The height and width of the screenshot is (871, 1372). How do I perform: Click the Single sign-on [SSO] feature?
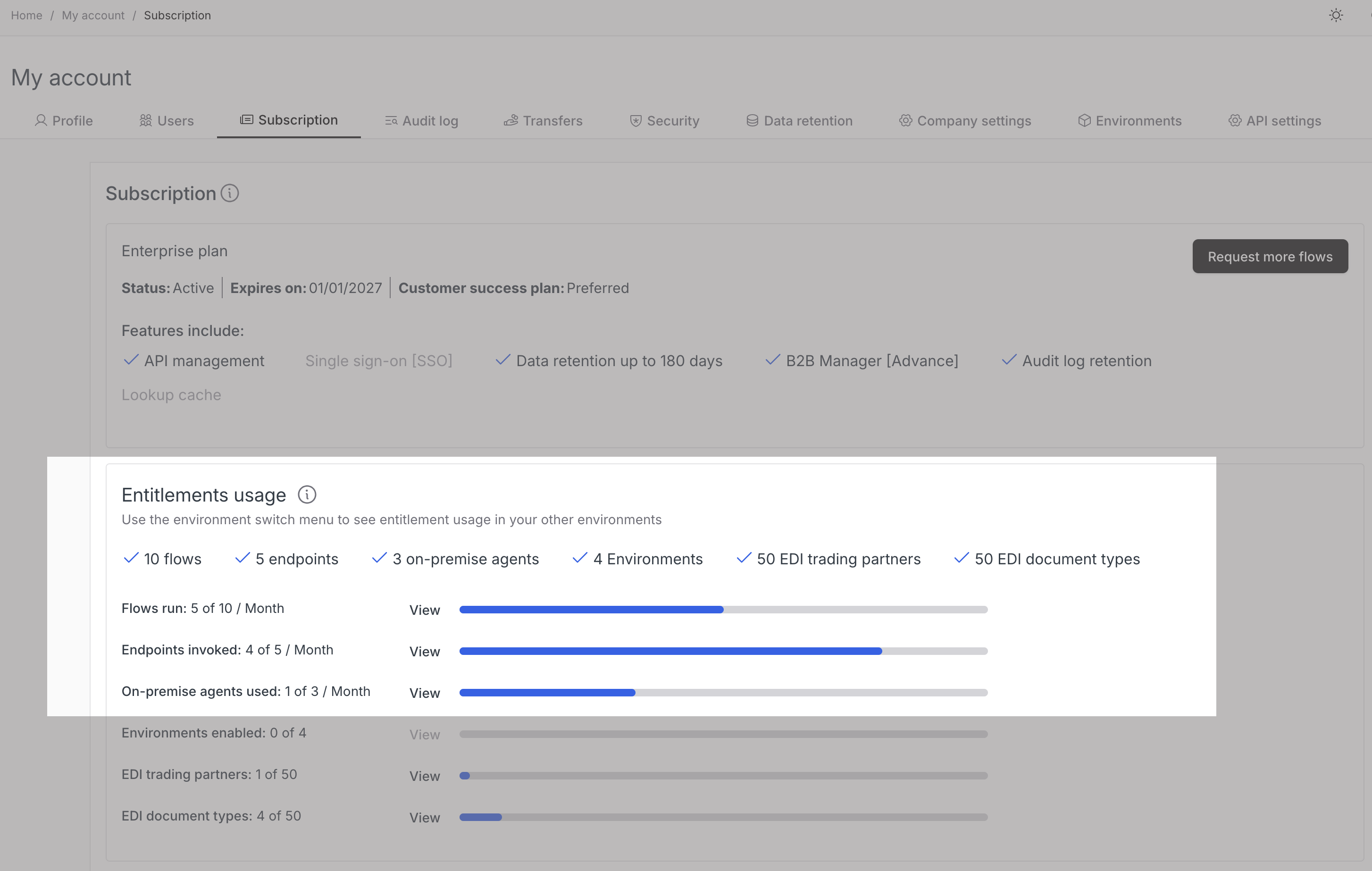coord(378,360)
